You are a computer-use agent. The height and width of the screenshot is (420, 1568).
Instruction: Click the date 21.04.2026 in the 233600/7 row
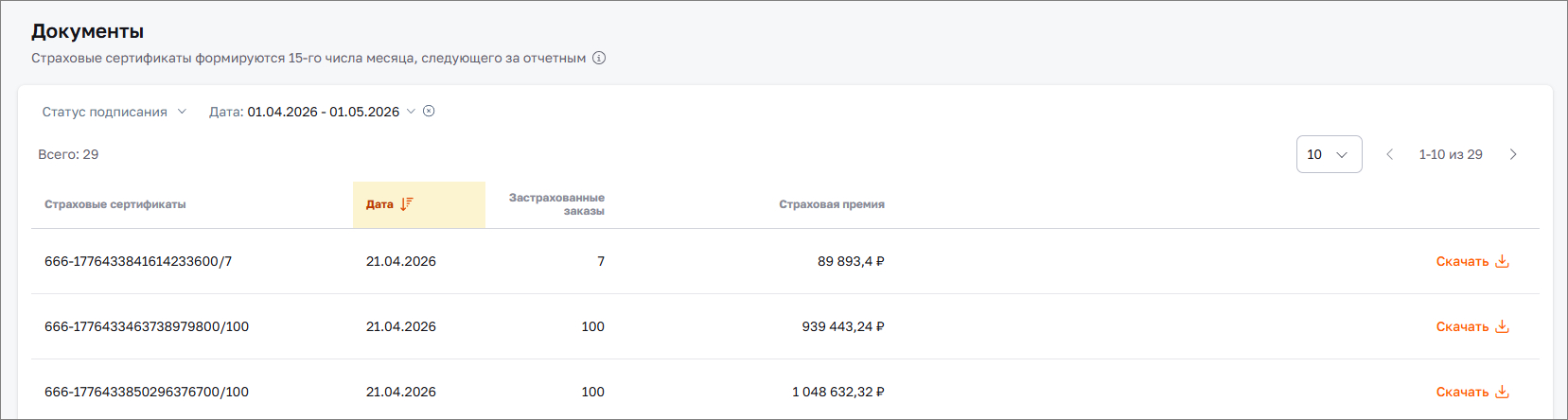pyautogui.click(x=401, y=261)
